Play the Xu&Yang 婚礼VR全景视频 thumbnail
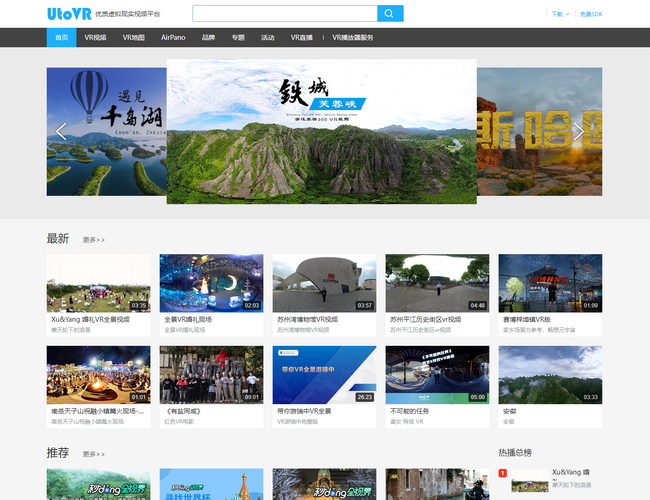Screen dimensions: 650x500 click(x=98, y=283)
